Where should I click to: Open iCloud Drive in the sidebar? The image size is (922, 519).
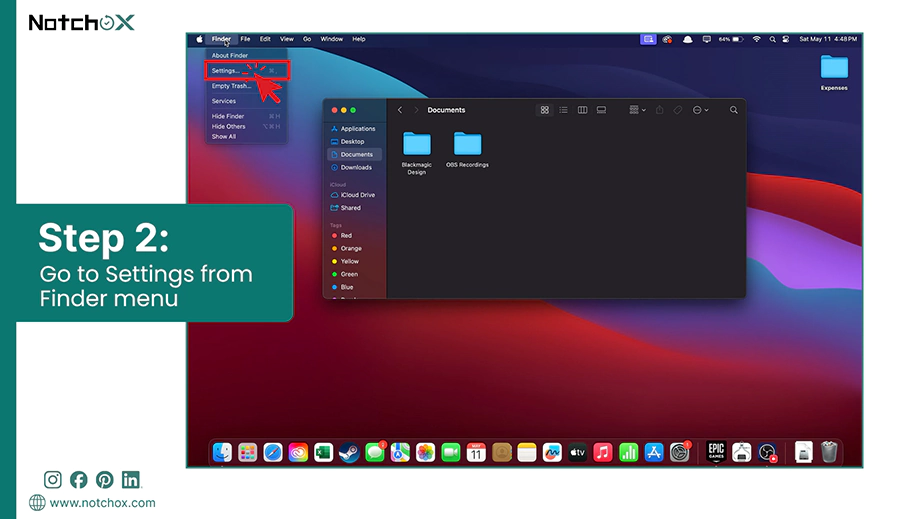click(353, 195)
